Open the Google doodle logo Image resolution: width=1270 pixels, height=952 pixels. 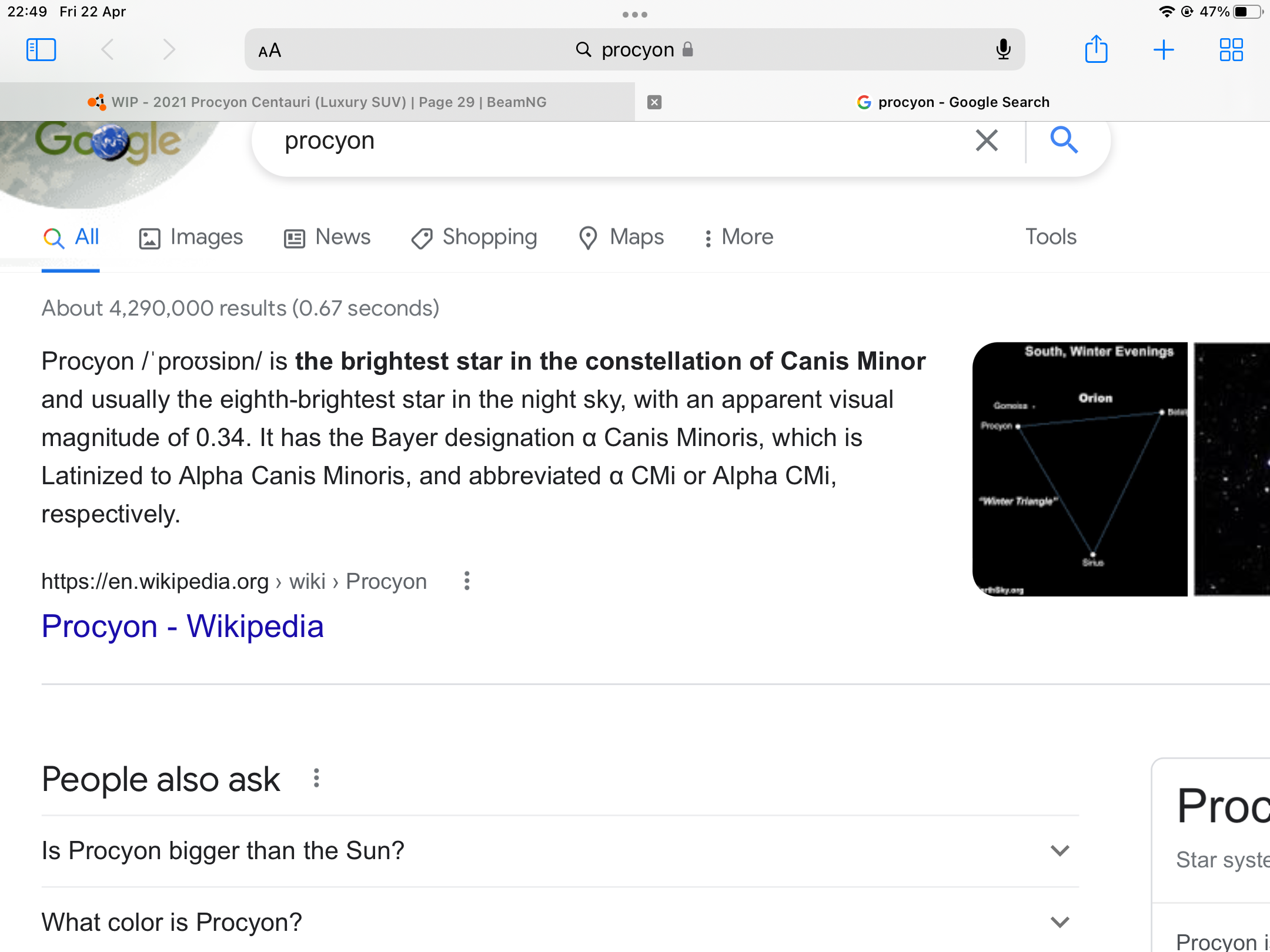[109, 142]
